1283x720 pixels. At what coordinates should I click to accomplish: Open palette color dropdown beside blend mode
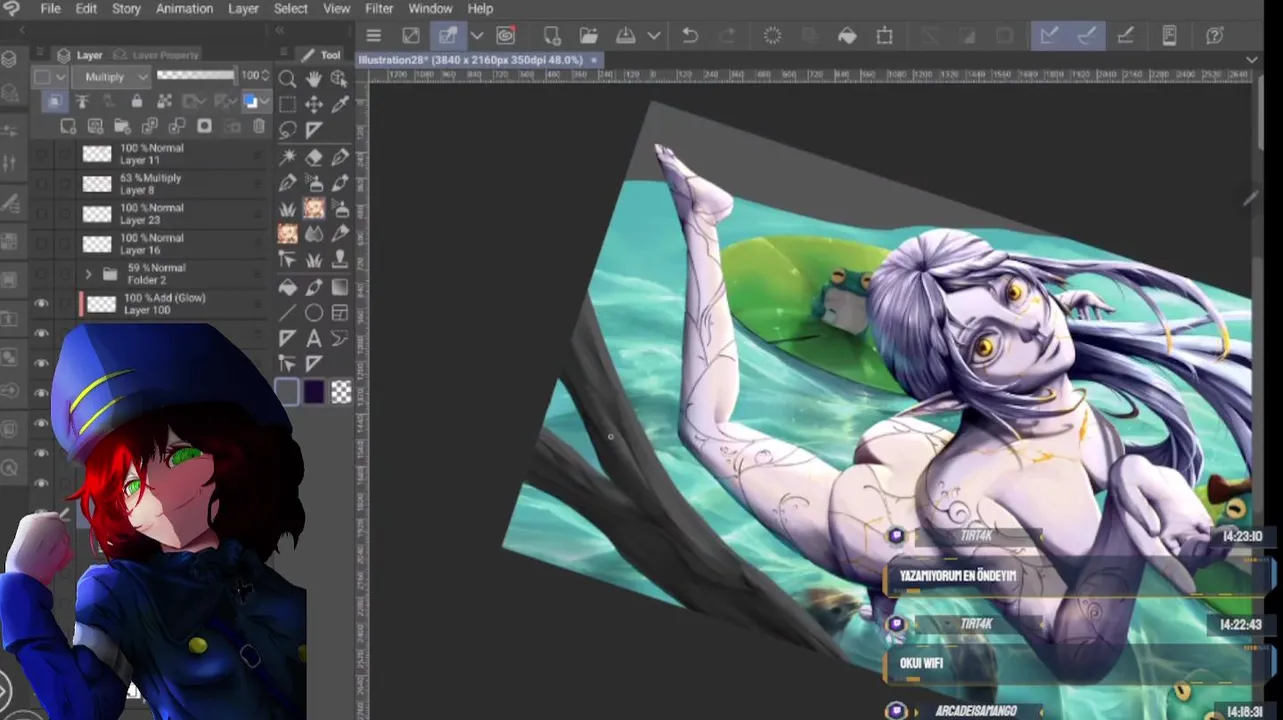click(x=48, y=77)
